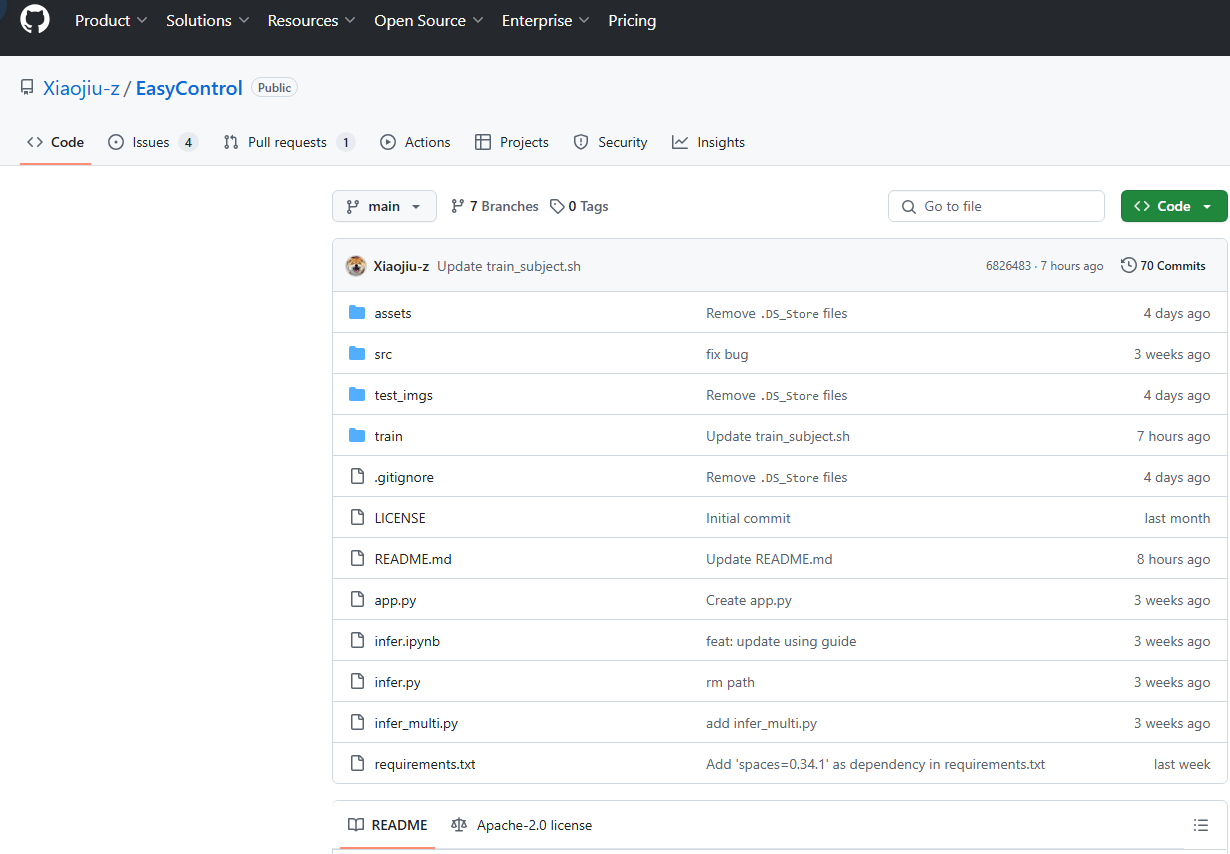Click the GitHub logo icon

[35, 20]
